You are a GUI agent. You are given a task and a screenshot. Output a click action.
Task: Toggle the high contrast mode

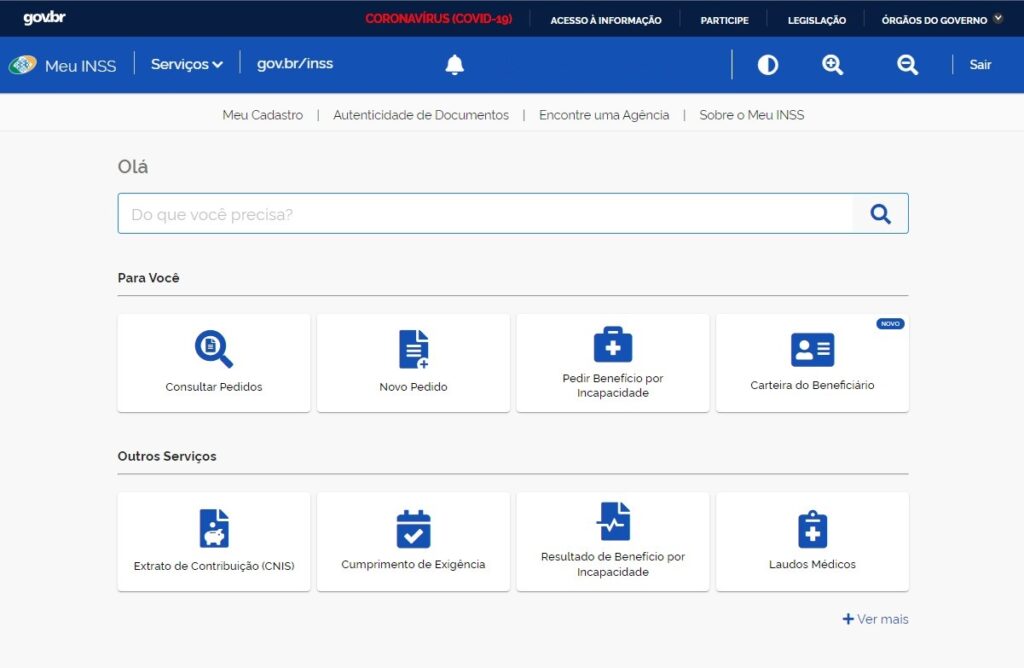tap(767, 64)
